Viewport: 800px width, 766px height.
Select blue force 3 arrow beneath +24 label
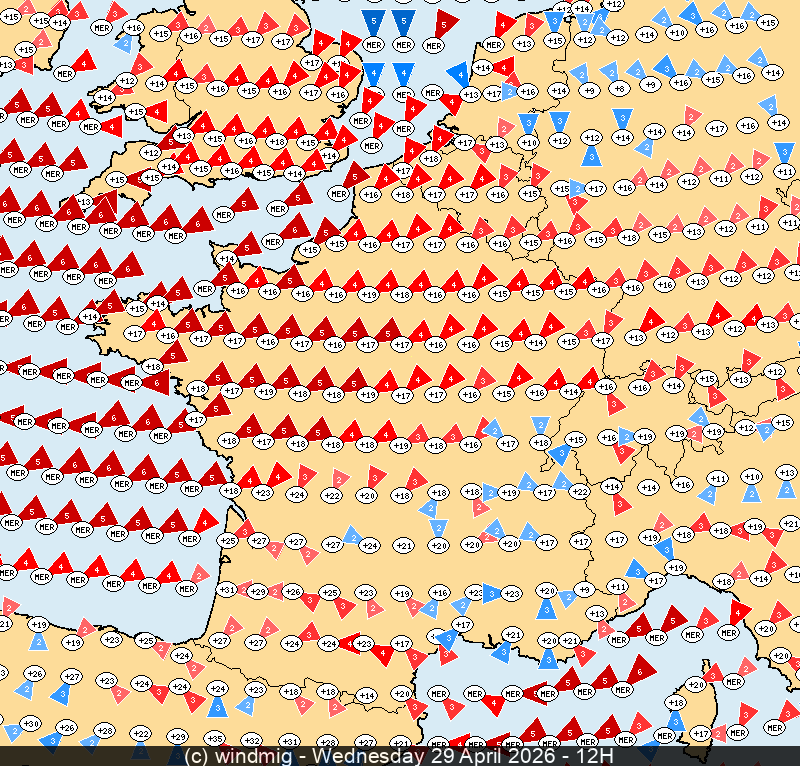[x=217, y=706]
